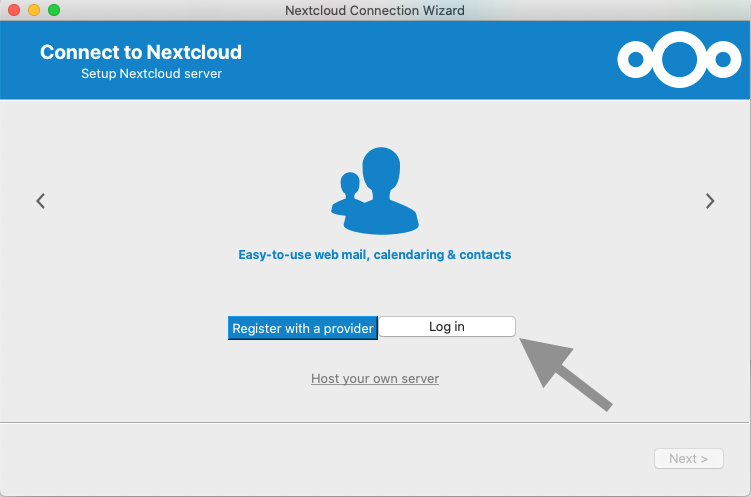Click the contacts people illustration

pos(375,191)
